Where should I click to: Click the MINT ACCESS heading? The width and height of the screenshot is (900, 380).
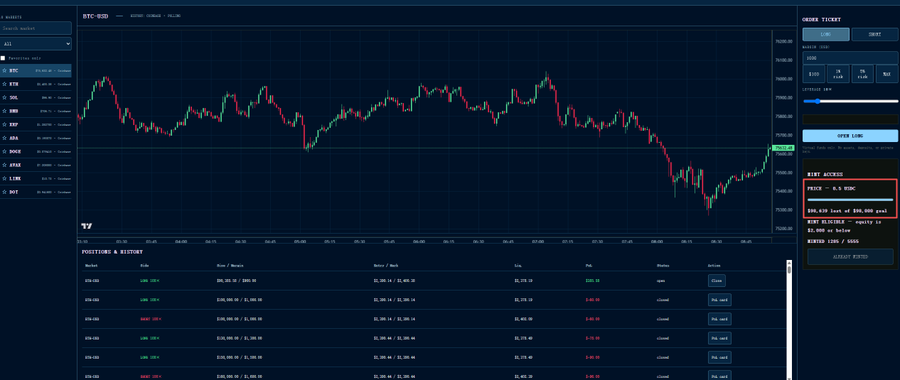click(824, 174)
